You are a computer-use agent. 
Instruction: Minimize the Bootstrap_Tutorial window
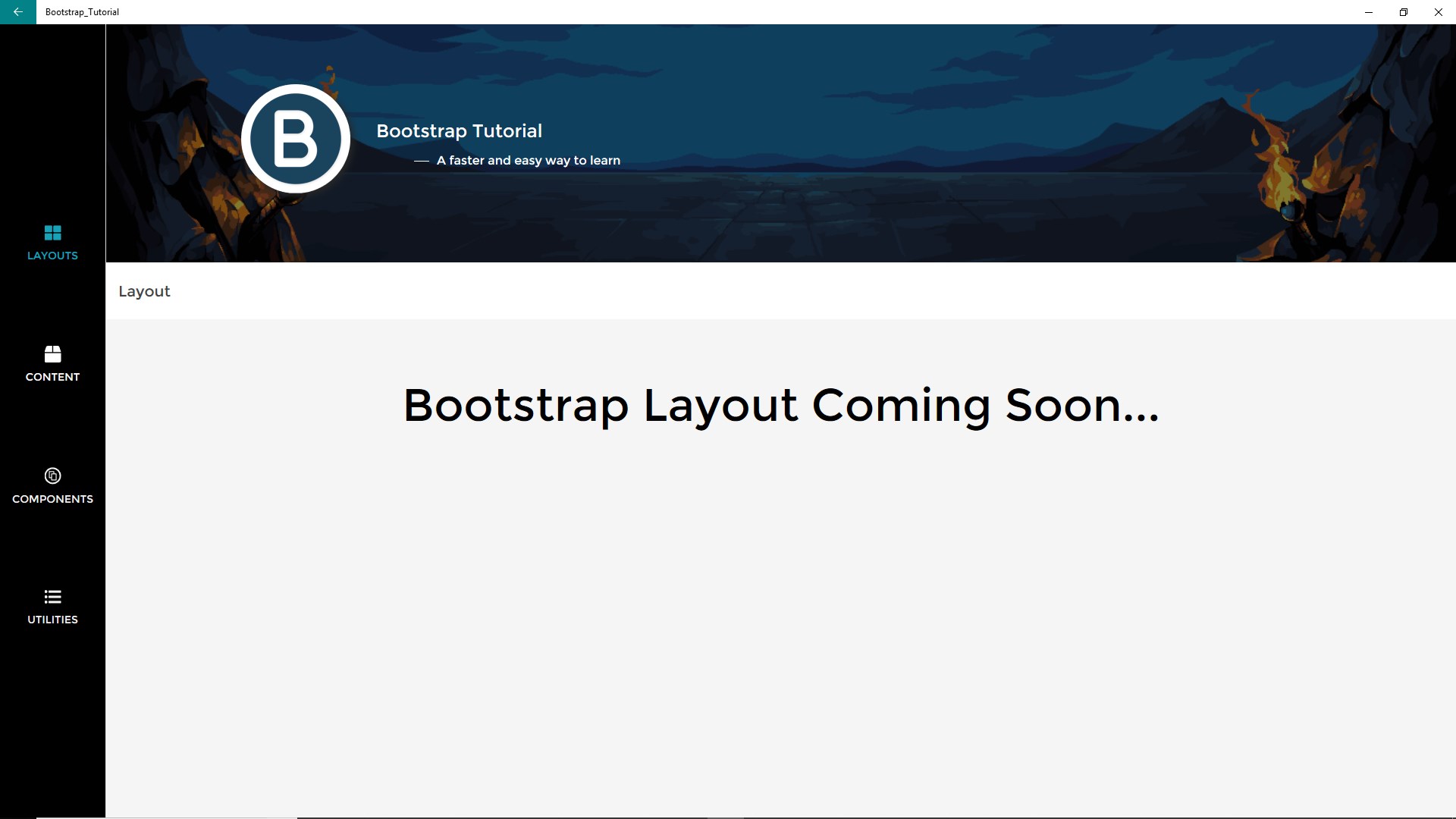tap(1369, 12)
